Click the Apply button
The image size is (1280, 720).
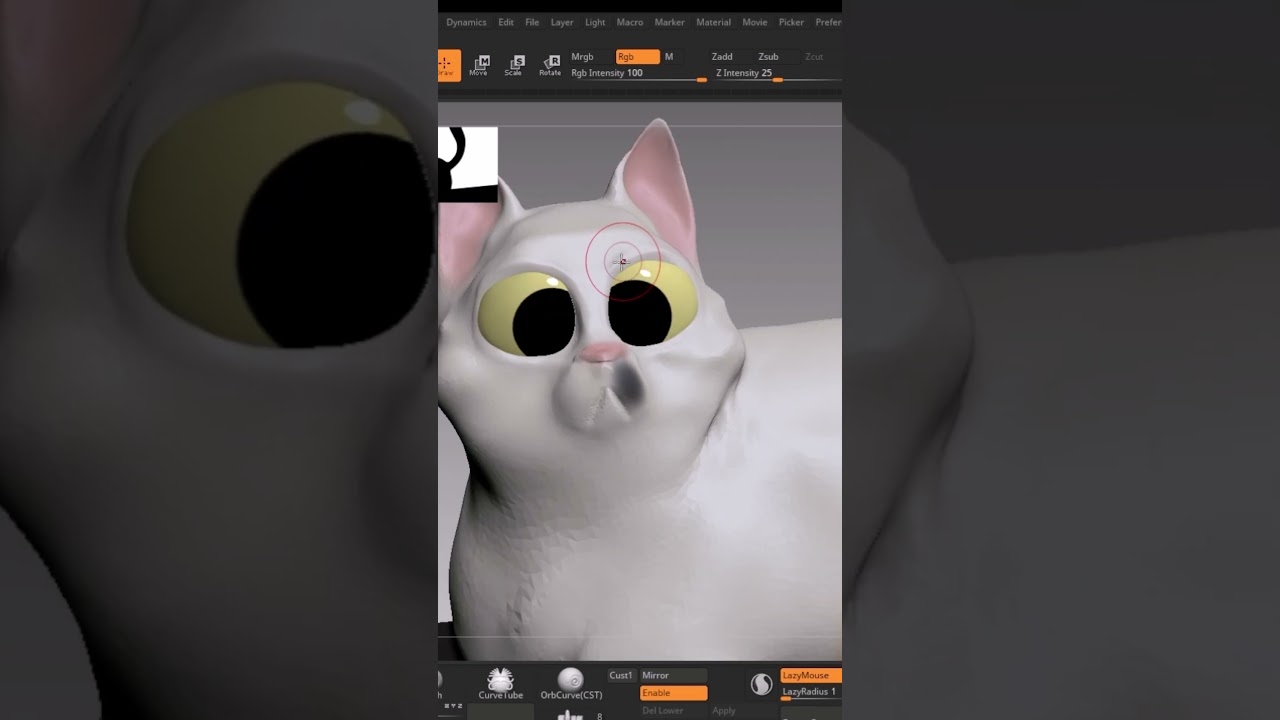click(x=724, y=711)
